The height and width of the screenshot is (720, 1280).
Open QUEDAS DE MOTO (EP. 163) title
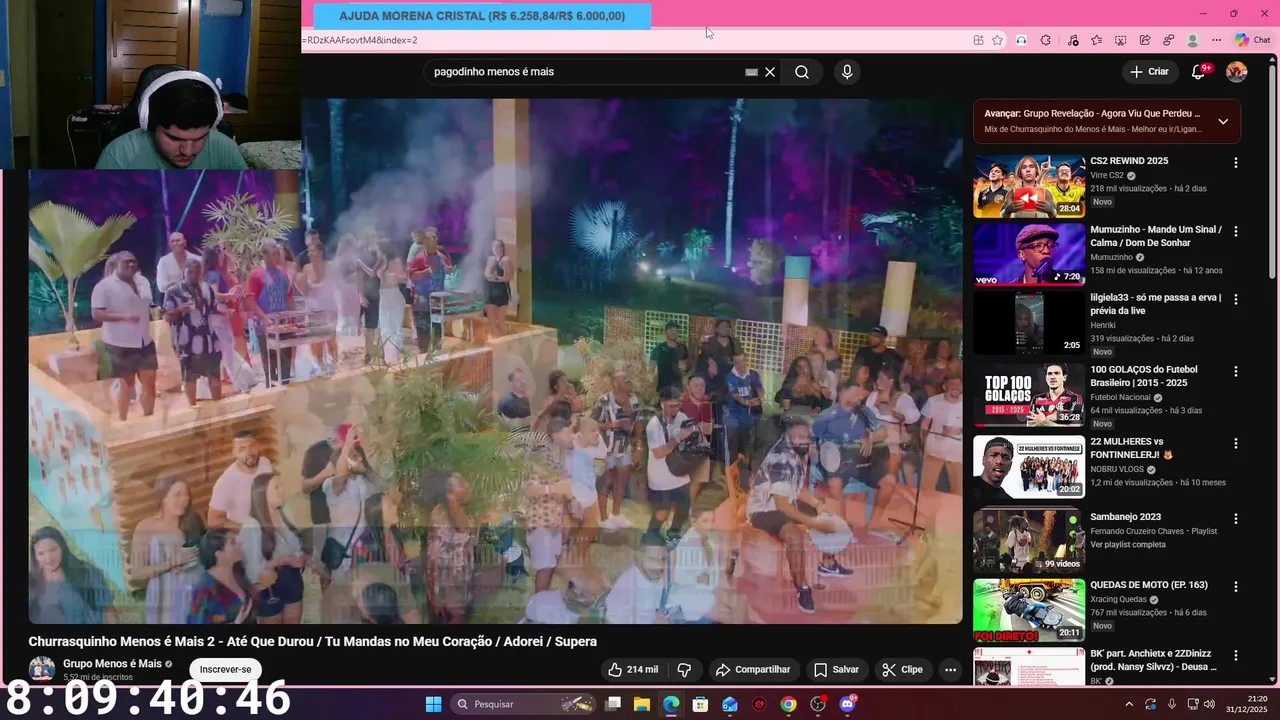1149,585
